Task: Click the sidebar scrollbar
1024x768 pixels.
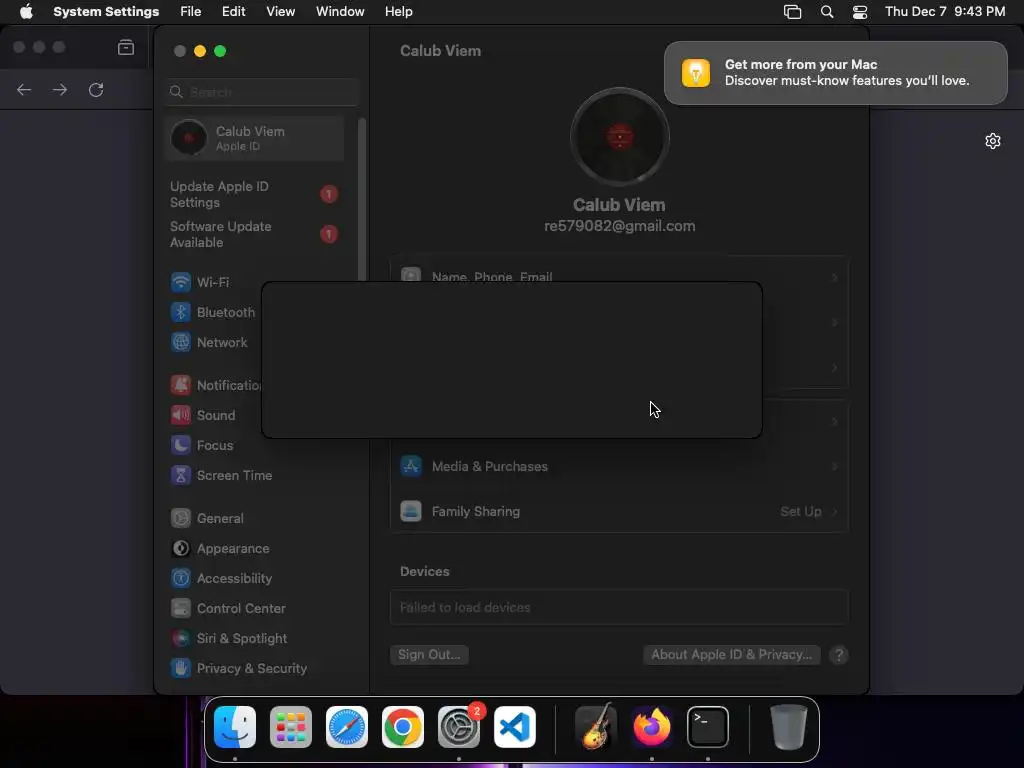Action: point(362,199)
